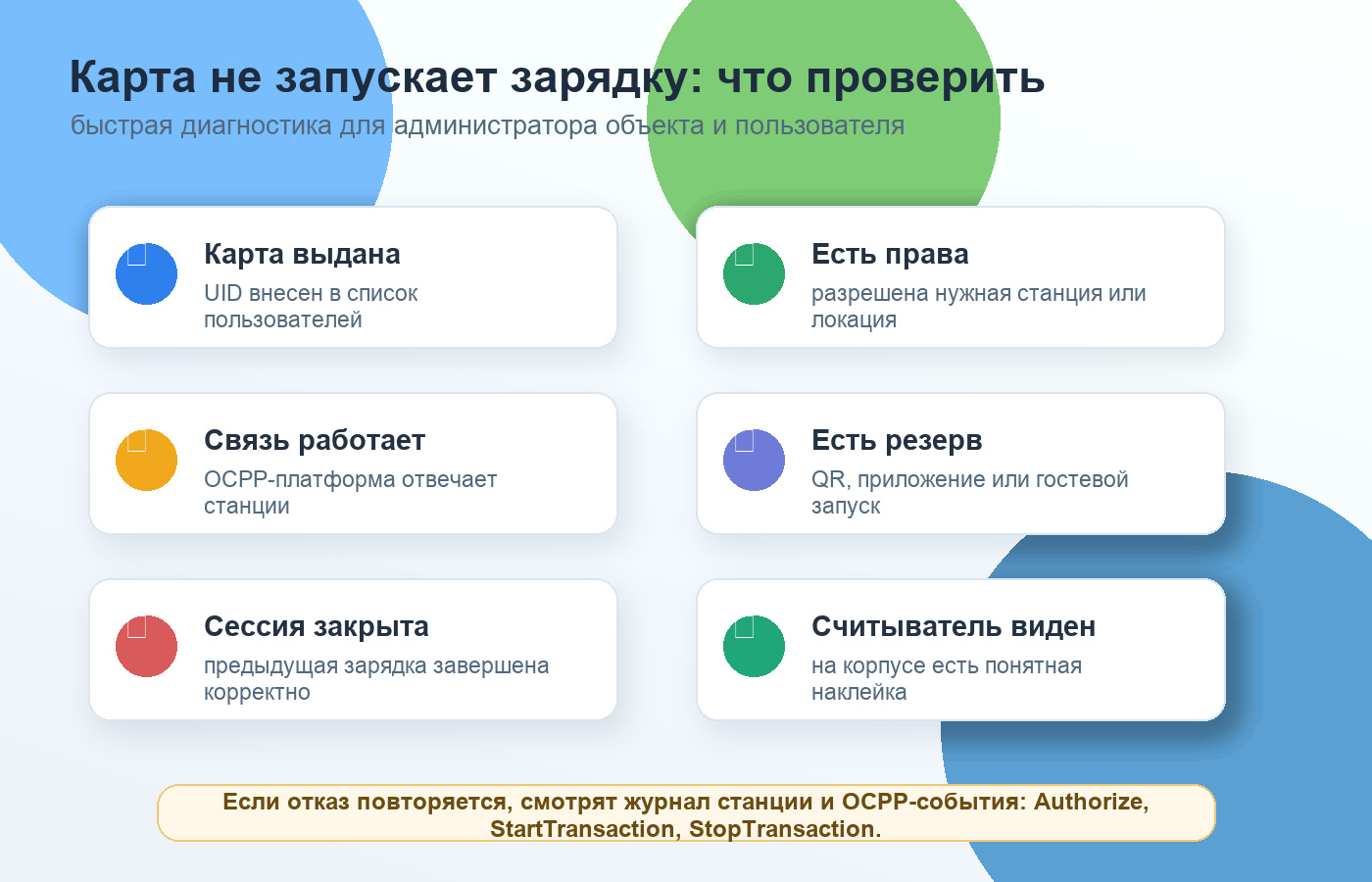1372x882 pixels.
Task: Click the text разрешена нужная станция или локация
Action: tap(979, 307)
